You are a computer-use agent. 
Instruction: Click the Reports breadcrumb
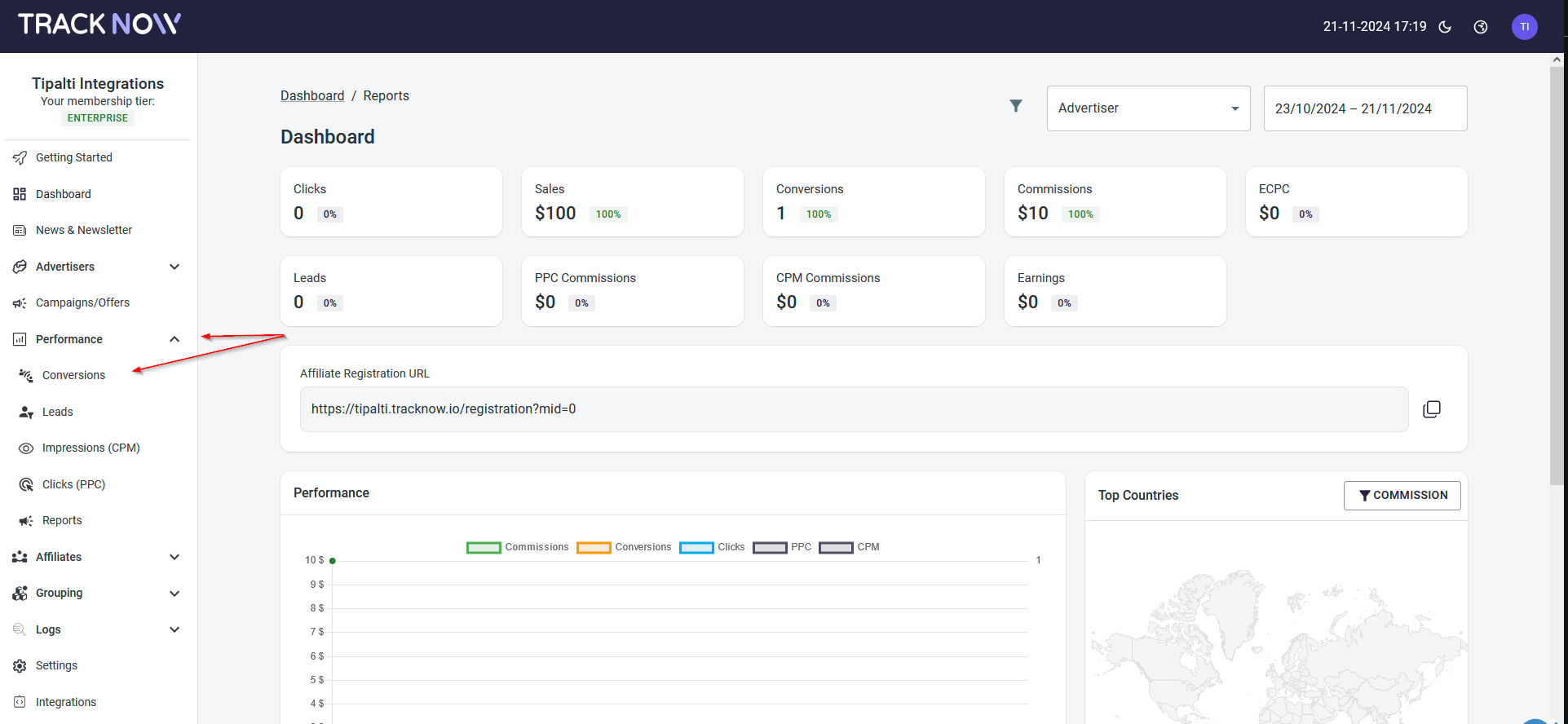(x=386, y=96)
